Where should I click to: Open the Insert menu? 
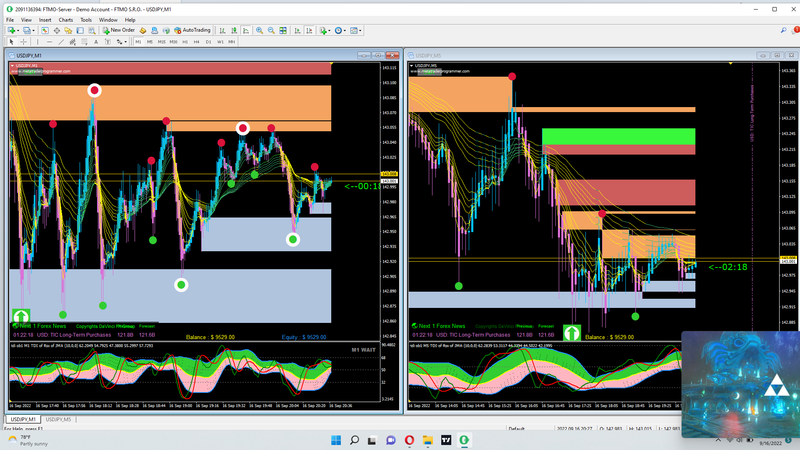(x=45, y=20)
